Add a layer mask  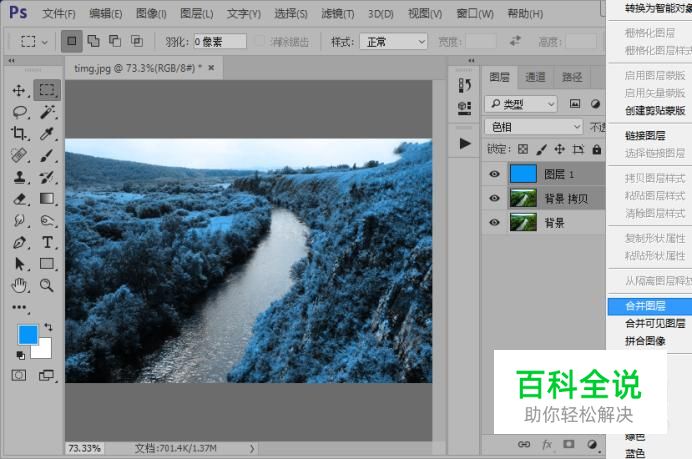pos(569,444)
